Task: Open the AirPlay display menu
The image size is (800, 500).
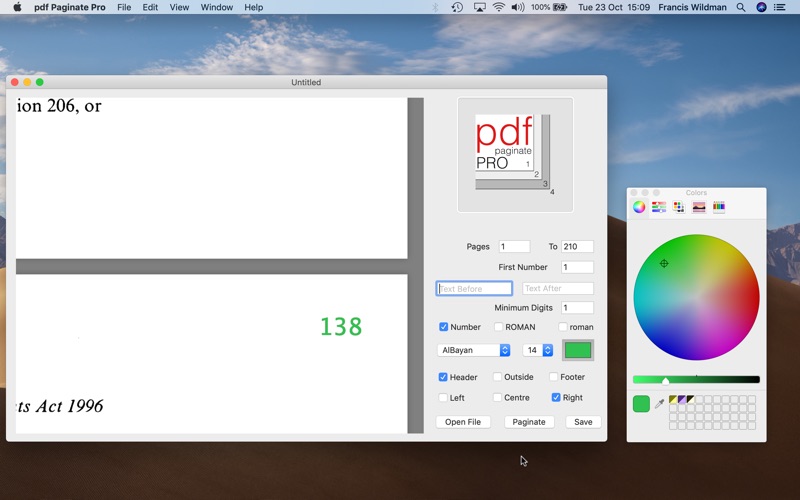Action: [x=479, y=7]
